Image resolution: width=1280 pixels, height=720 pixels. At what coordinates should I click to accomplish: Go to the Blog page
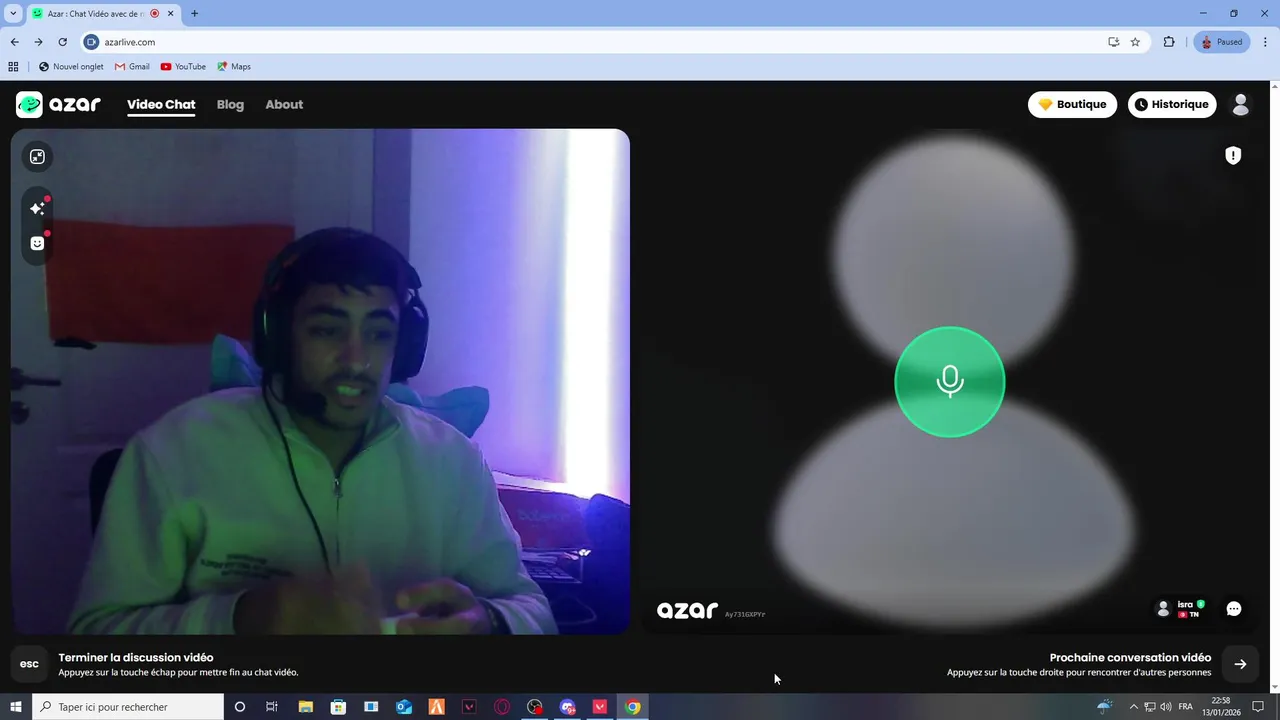pyautogui.click(x=230, y=104)
